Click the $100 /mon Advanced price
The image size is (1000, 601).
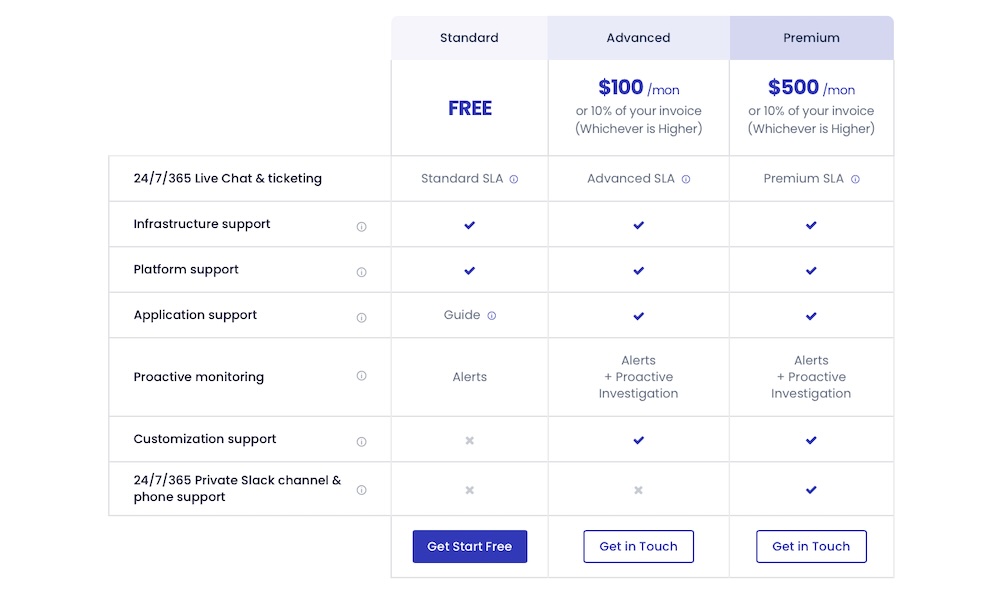(638, 87)
